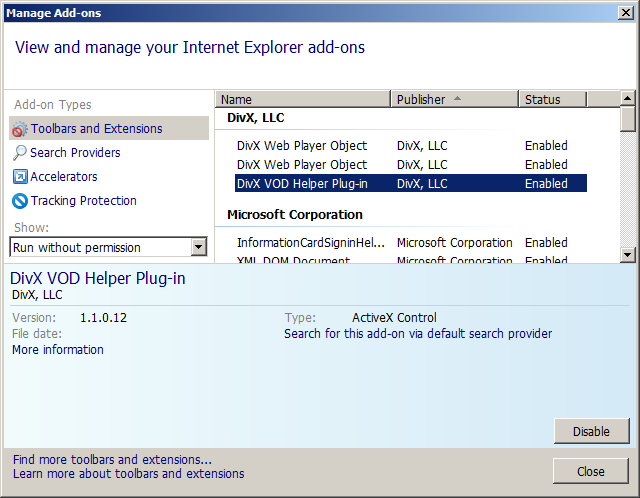Viewport: 640px width, 498px height.
Task: Select the first DivX Web Player Object row
Action: [x=302, y=145]
